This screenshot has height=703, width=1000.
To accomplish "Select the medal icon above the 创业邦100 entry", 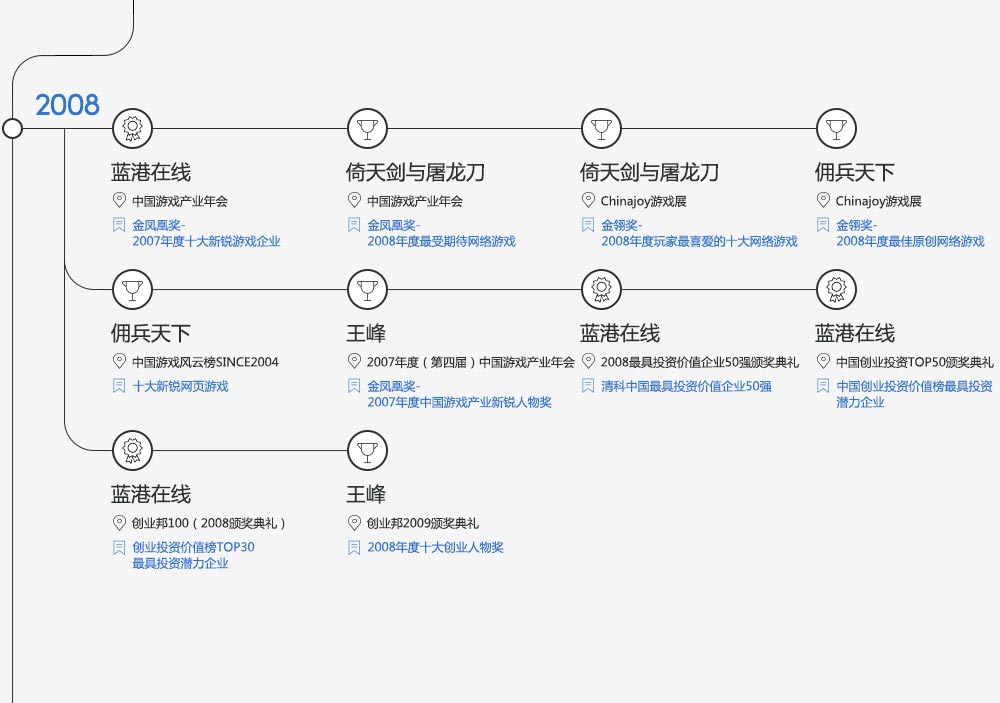I will [133, 450].
